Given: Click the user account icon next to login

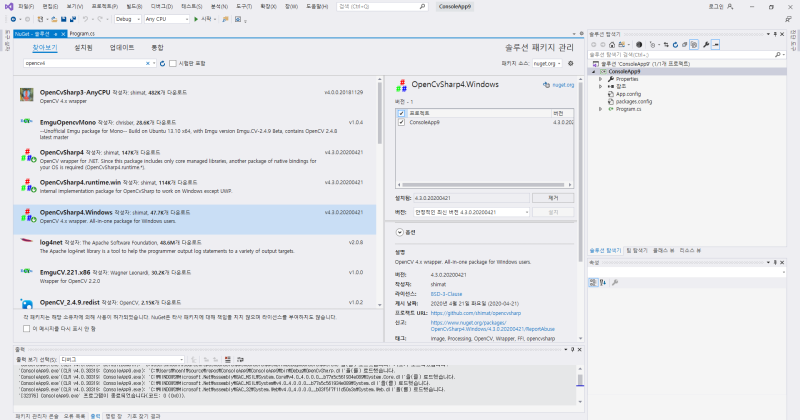Looking at the screenshot, I should [x=730, y=7].
